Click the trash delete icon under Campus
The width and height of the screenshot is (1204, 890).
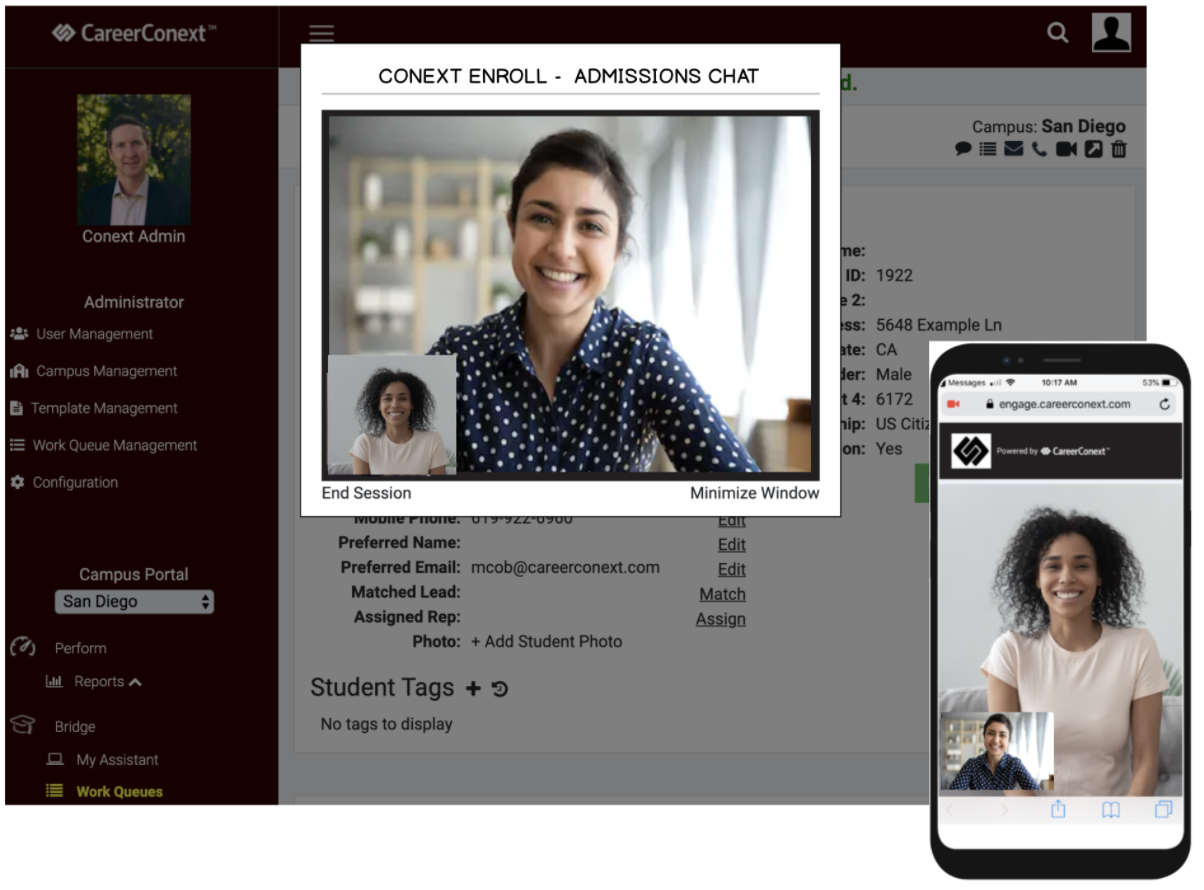click(1119, 149)
